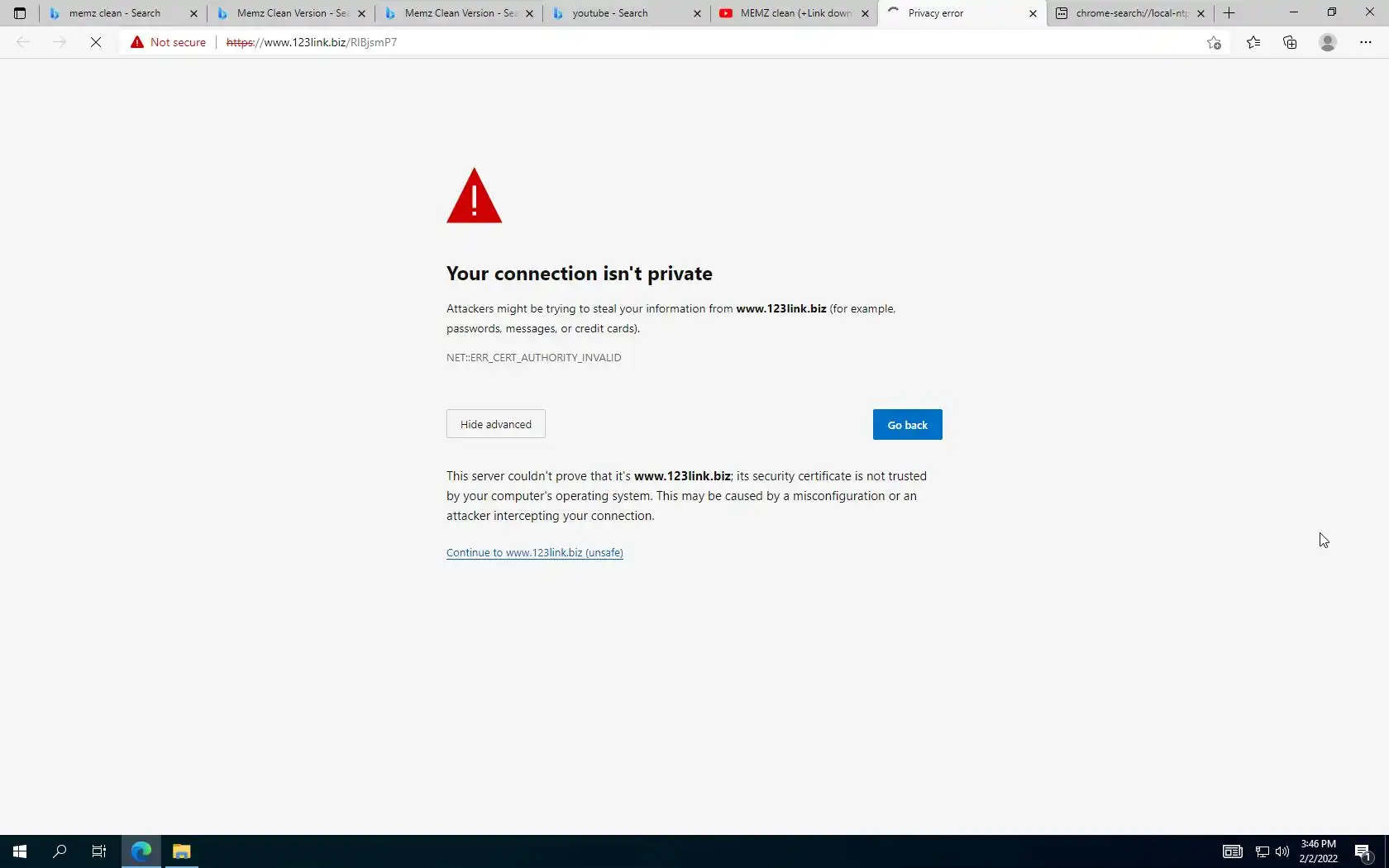This screenshot has width=1389, height=868.
Task: Open the network status tray icon
Action: pyautogui.click(x=1263, y=851)
